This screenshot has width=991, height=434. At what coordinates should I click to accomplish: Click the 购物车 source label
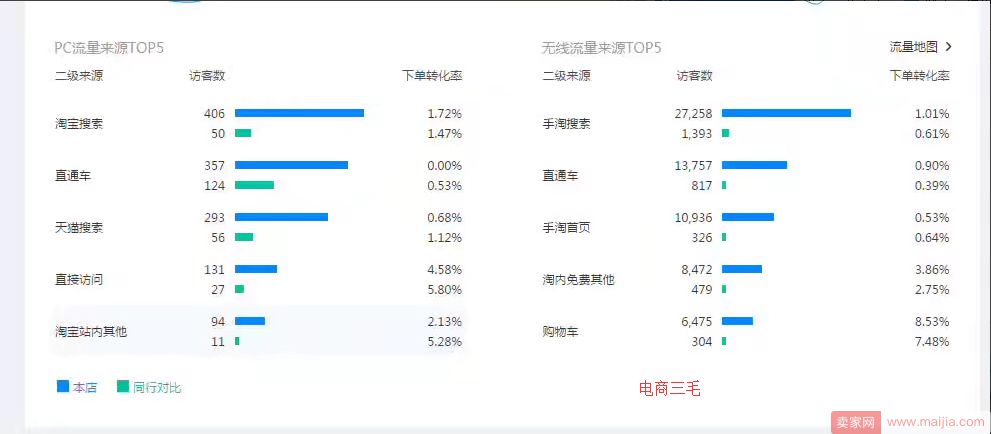coord(560,331)
